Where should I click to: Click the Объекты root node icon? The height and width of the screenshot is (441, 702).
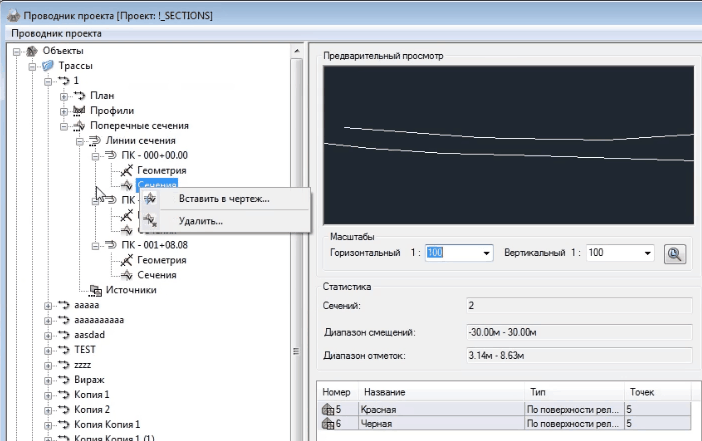(32, 51)
